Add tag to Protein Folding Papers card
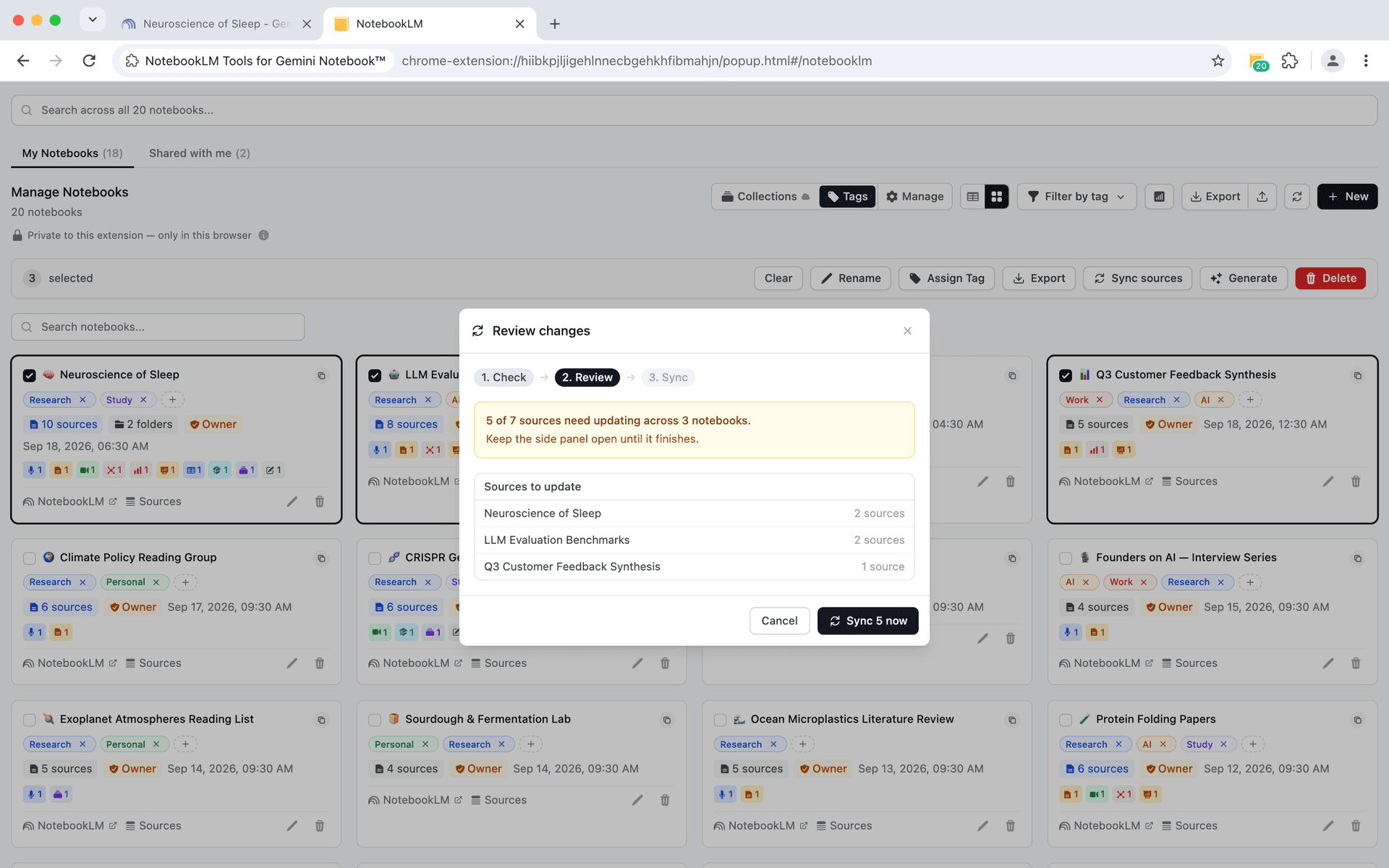The width and height of the screenshot is (1389, 868). pyautogui.click(x=1253, y=744)
